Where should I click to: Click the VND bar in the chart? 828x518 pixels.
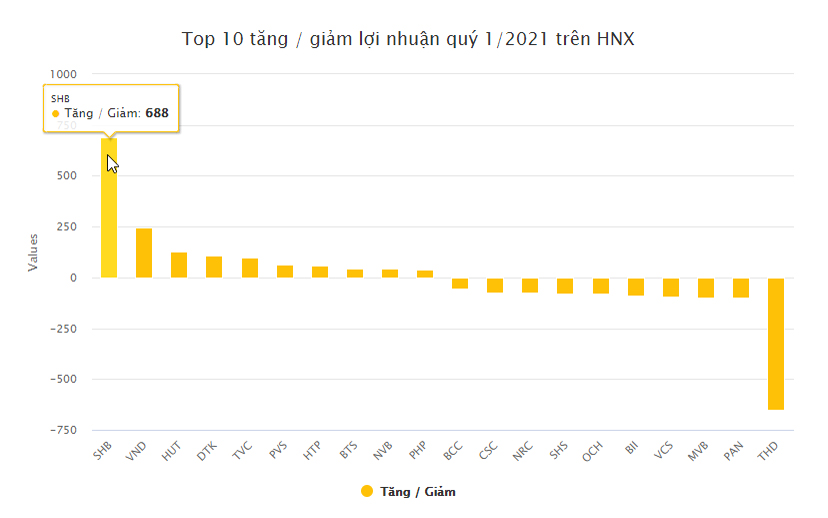(x=144, y=253)
